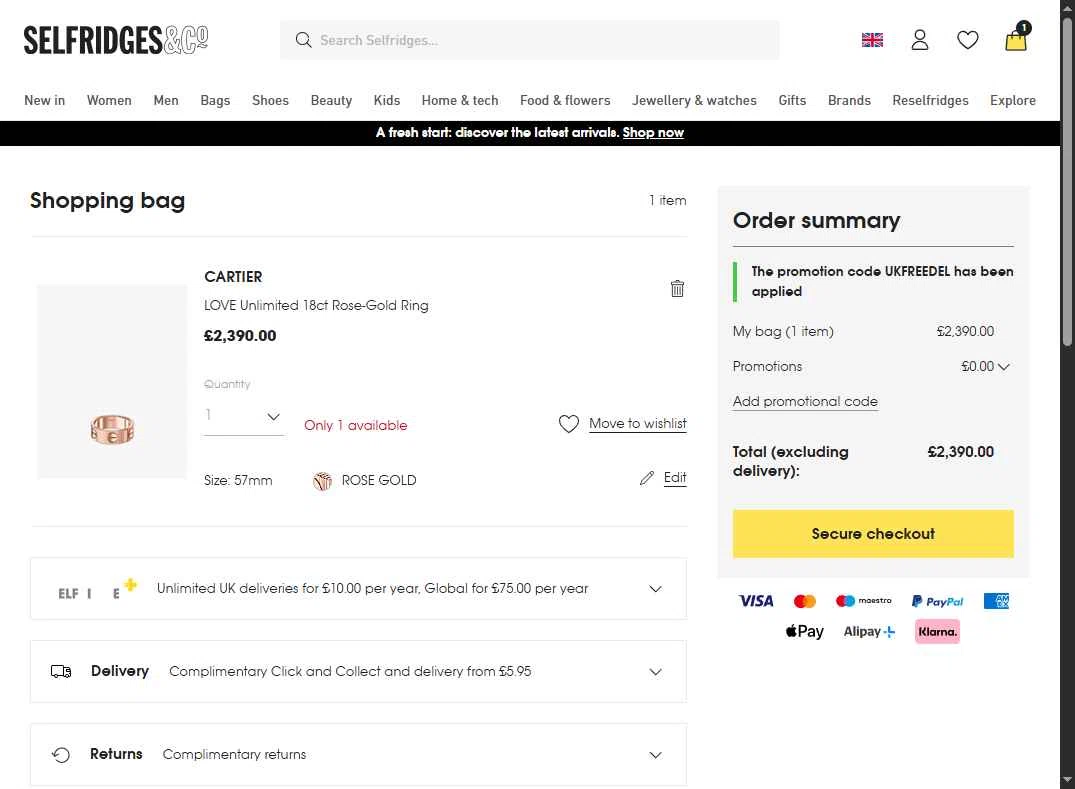Click the Order summary heading
This screenshot has height=789, width=1075.
pyautogui.click(x=817, y=220)
